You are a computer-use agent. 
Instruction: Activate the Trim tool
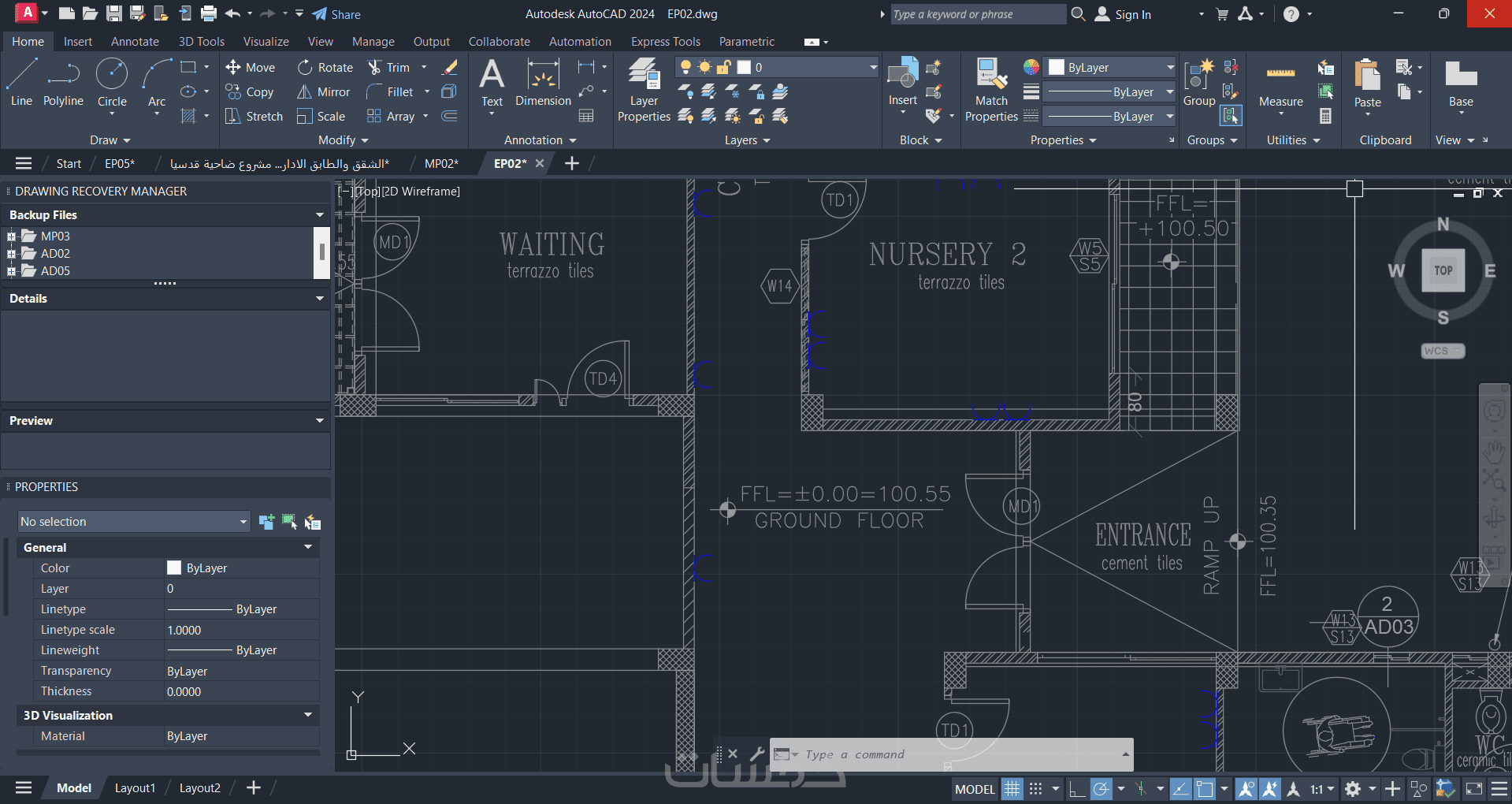coord(388,68)
